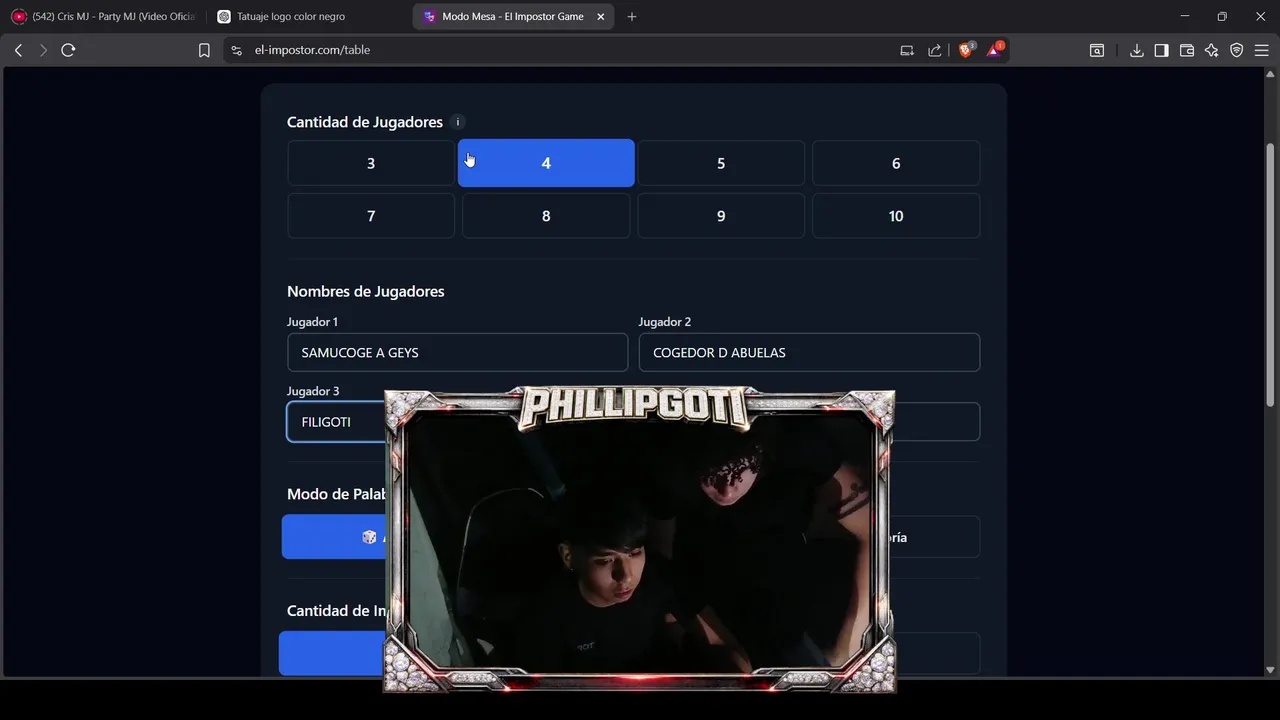Restore down the browser window
1280x720 pixels.
[1222, 16]
